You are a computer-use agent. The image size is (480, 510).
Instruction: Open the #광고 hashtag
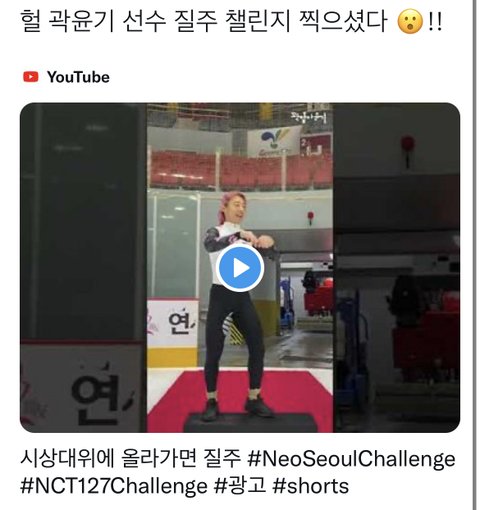[x=240, y=485]
